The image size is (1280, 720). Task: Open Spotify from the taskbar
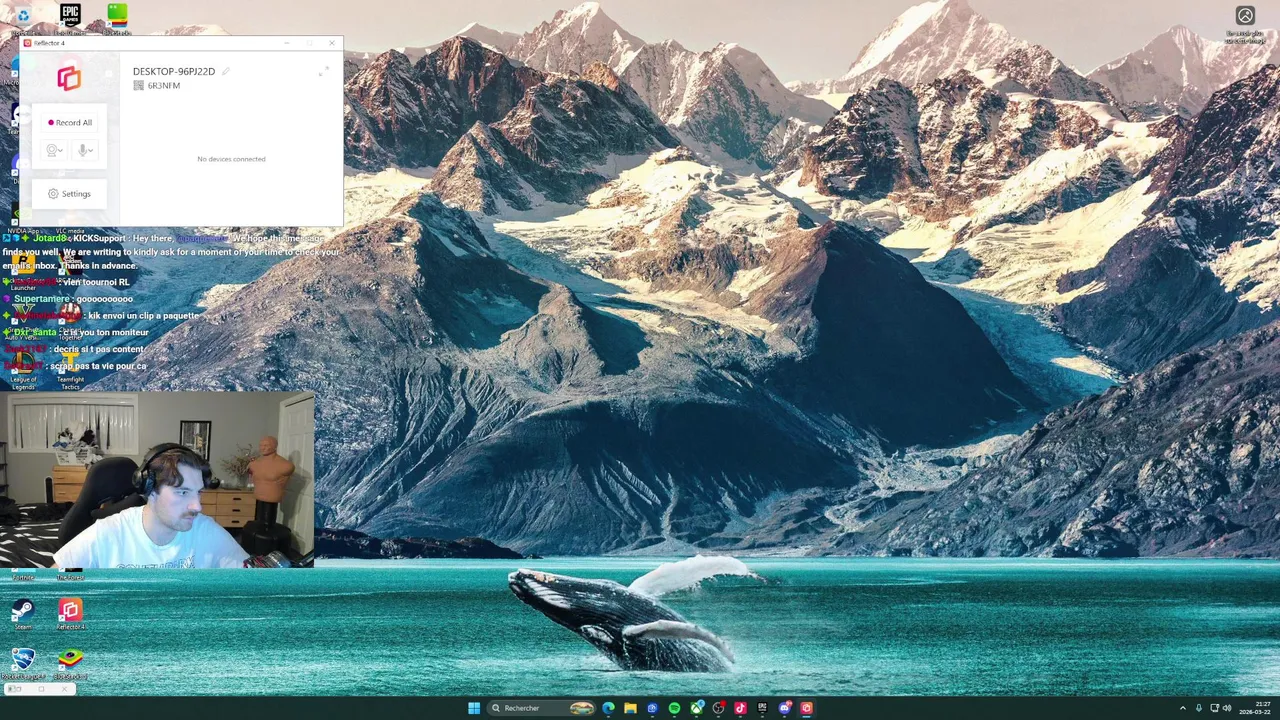674,708
